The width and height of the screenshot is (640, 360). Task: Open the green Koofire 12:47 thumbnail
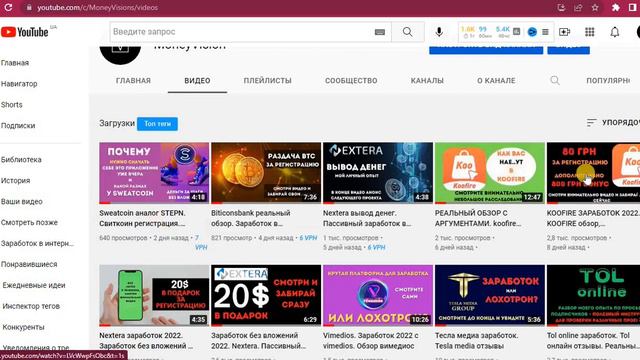489,173
